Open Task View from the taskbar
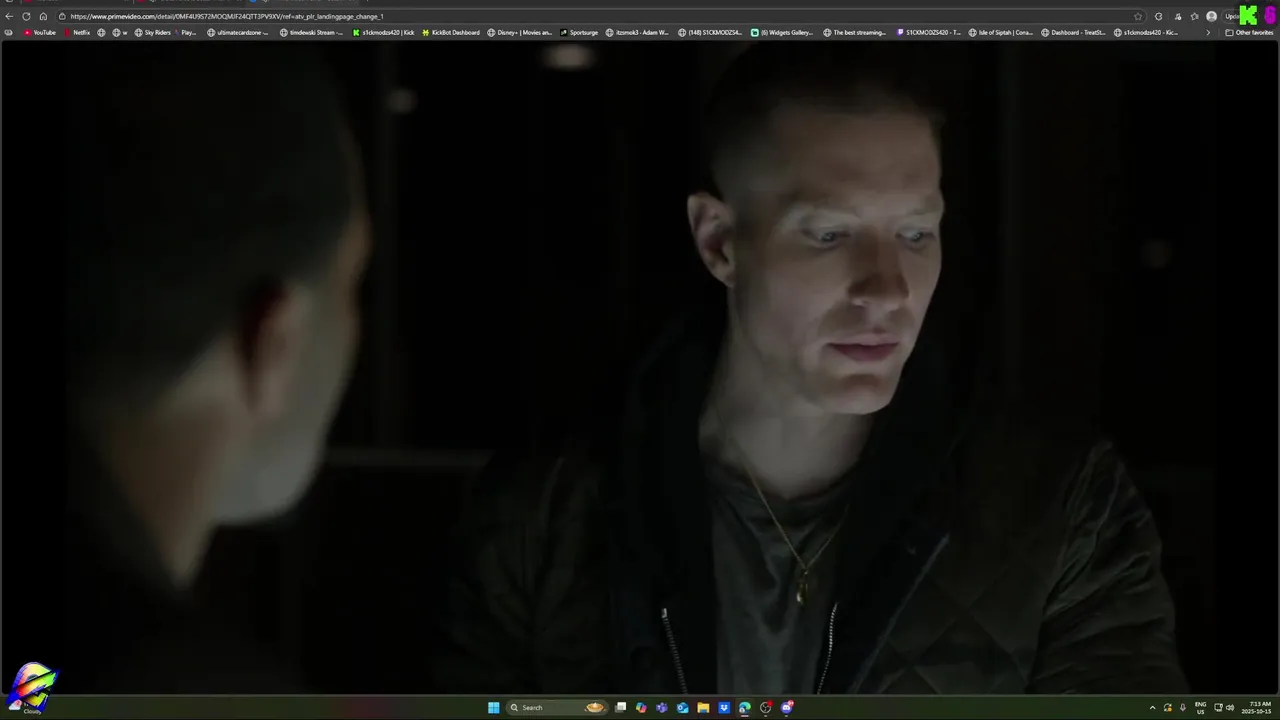The image size is (1280, 720). point(621,707)
